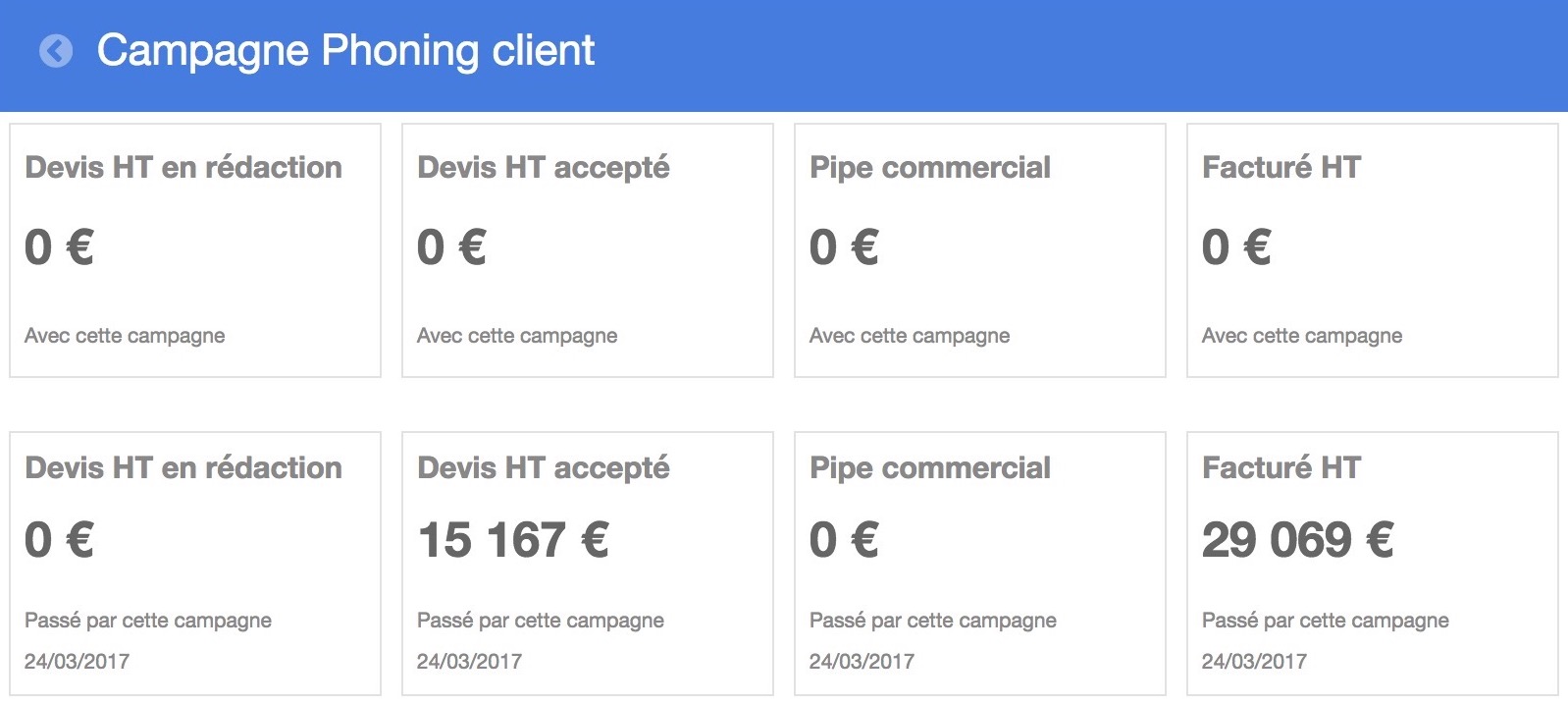1568x705 pixels.
Task: Click second-row Devis HT en rédaction title
Action: [x=183, y=467]
